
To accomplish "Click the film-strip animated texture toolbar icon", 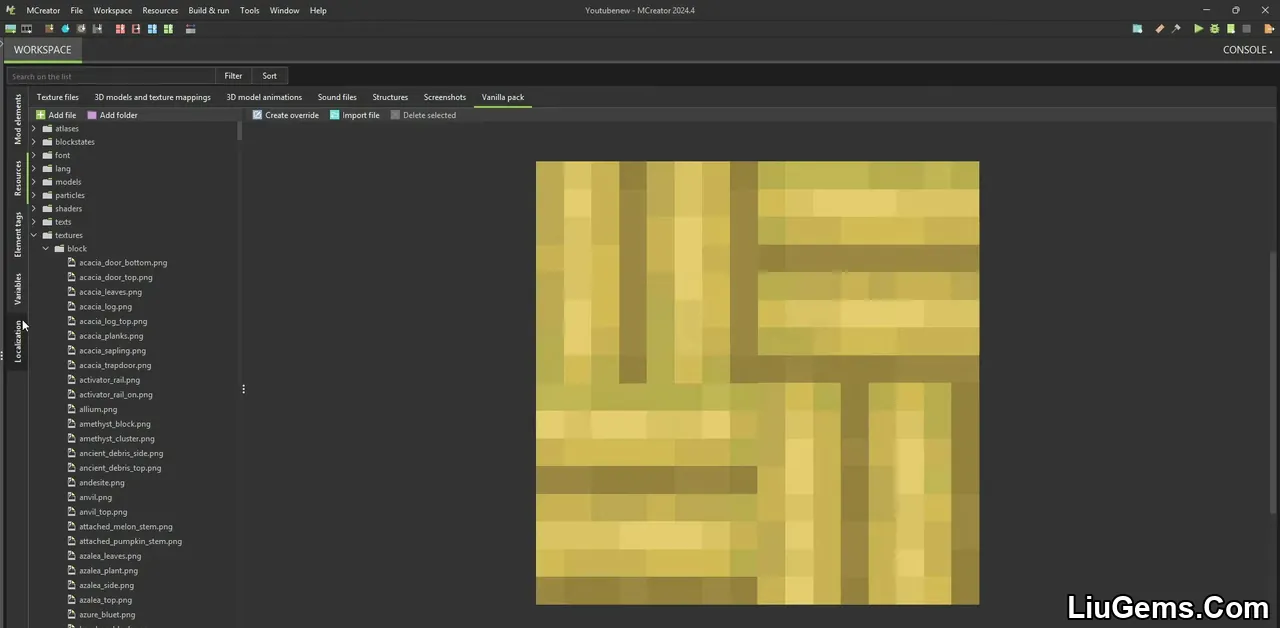I will pos(27,29).
